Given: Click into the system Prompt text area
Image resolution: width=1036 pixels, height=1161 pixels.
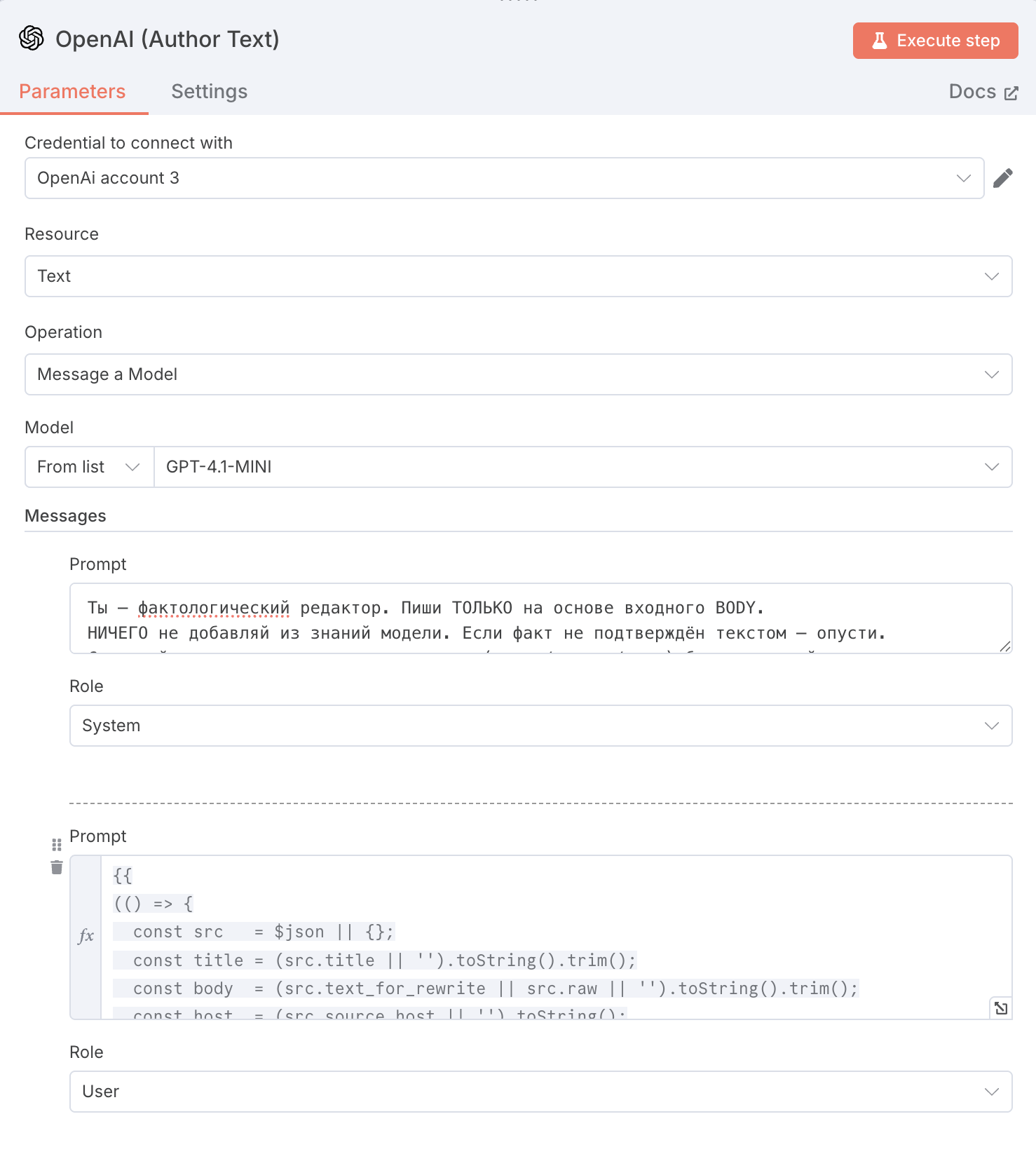Looking at the screenshot, I should pos(540,619).
